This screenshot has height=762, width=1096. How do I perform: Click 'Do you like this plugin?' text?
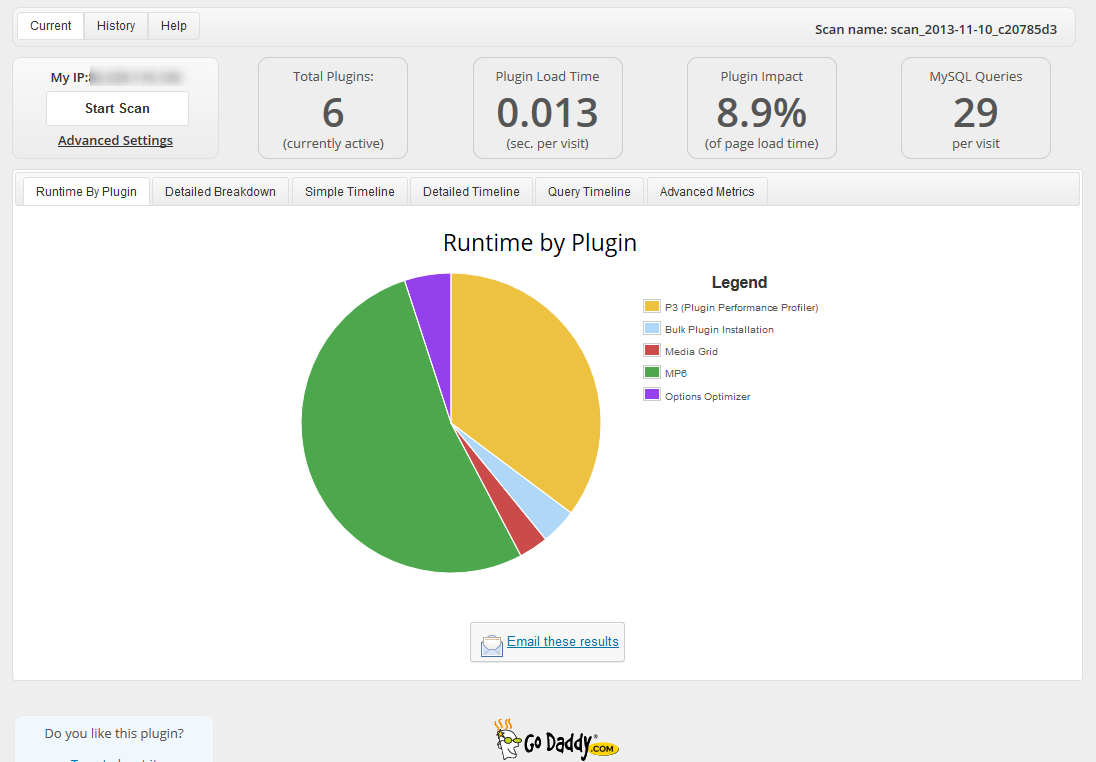[x=114, y=733]
